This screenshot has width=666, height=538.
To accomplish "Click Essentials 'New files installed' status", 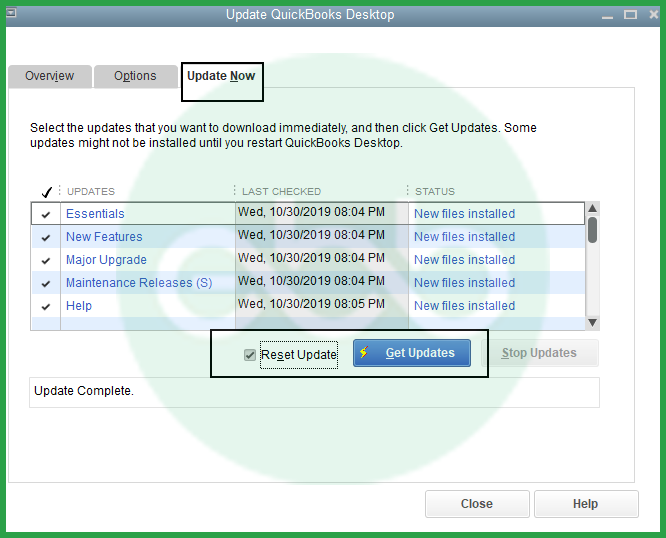I will [464, 214].
